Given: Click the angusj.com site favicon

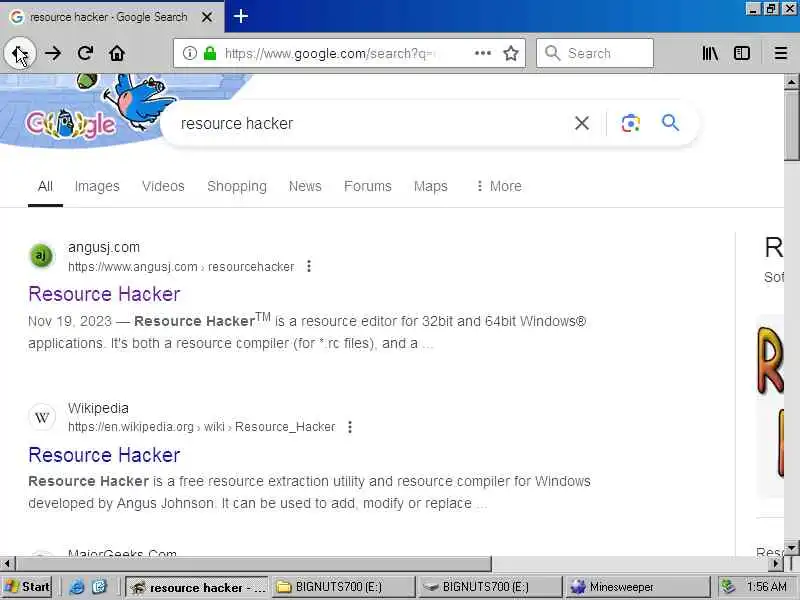Looking at the screenshot, I should [42, 256].
